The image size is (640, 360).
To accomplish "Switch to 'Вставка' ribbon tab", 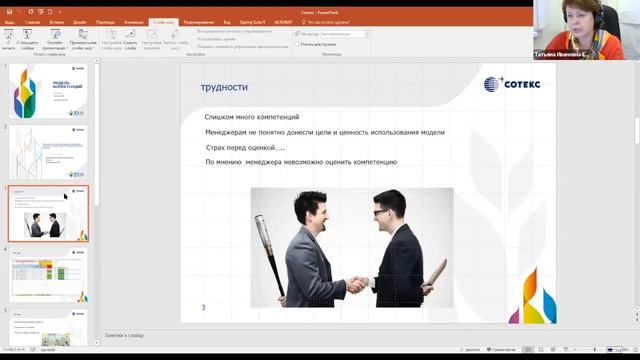I will pyautogui.click(x=57, y=22).
